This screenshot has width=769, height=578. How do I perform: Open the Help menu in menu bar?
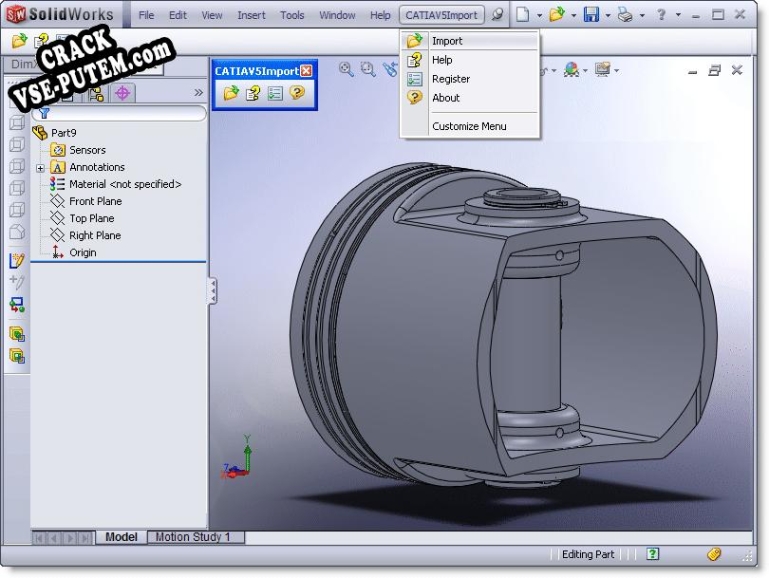point(380,15)
